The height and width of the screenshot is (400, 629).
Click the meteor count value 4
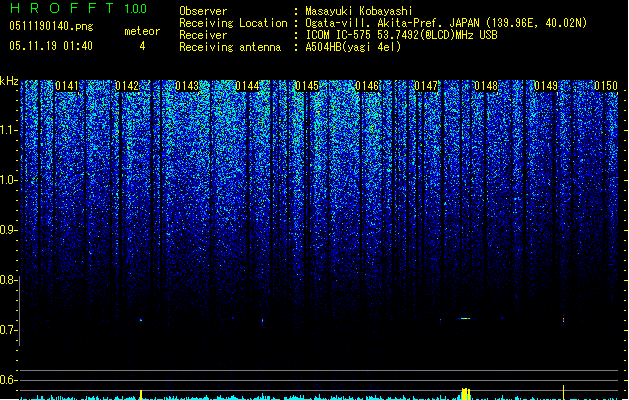click(x=142, y=46)
